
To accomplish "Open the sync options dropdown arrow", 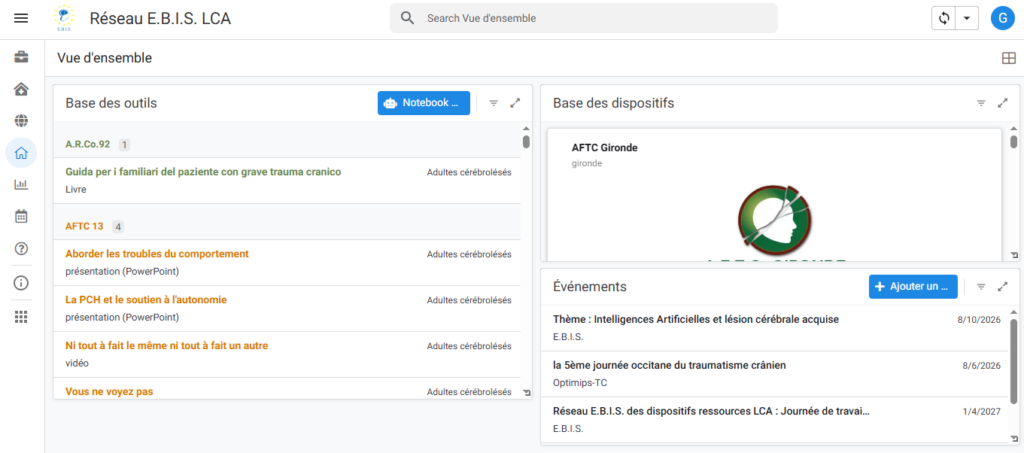I will 967,18.
